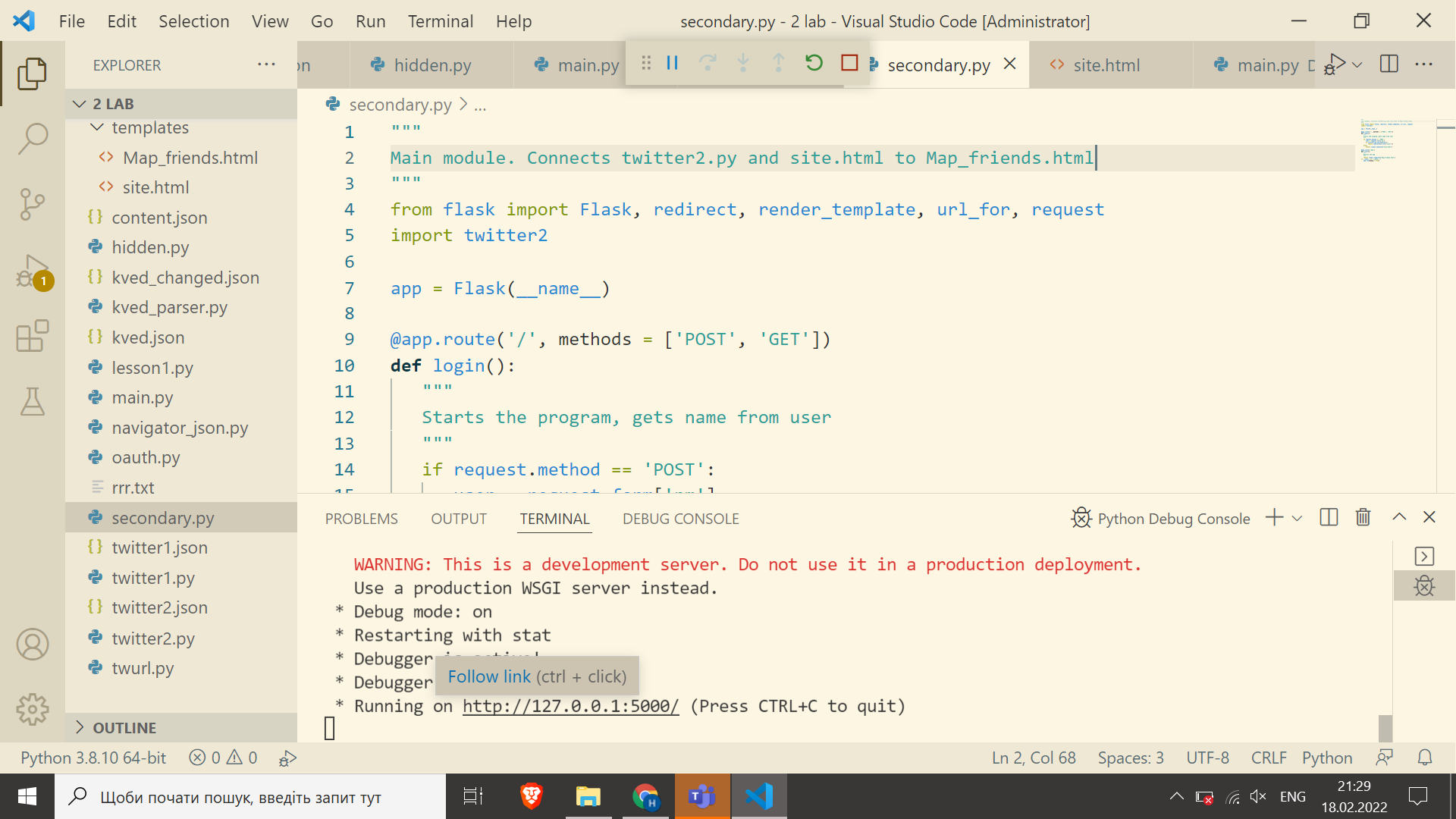Open the Search view
This screenshot has width=1456, height=819.
click(33, 139)
